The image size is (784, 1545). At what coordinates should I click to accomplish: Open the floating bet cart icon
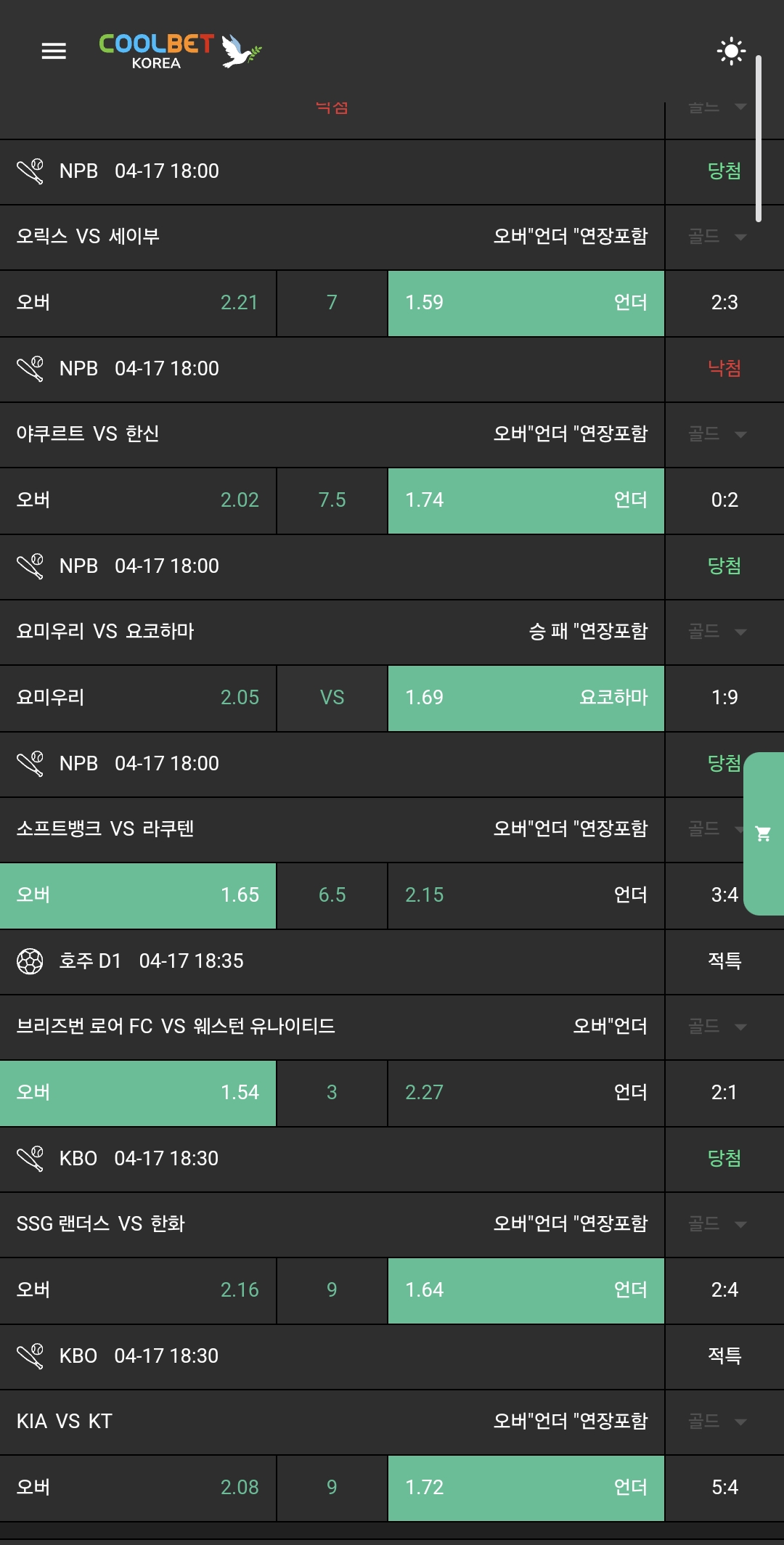click(x=763, y=833)
